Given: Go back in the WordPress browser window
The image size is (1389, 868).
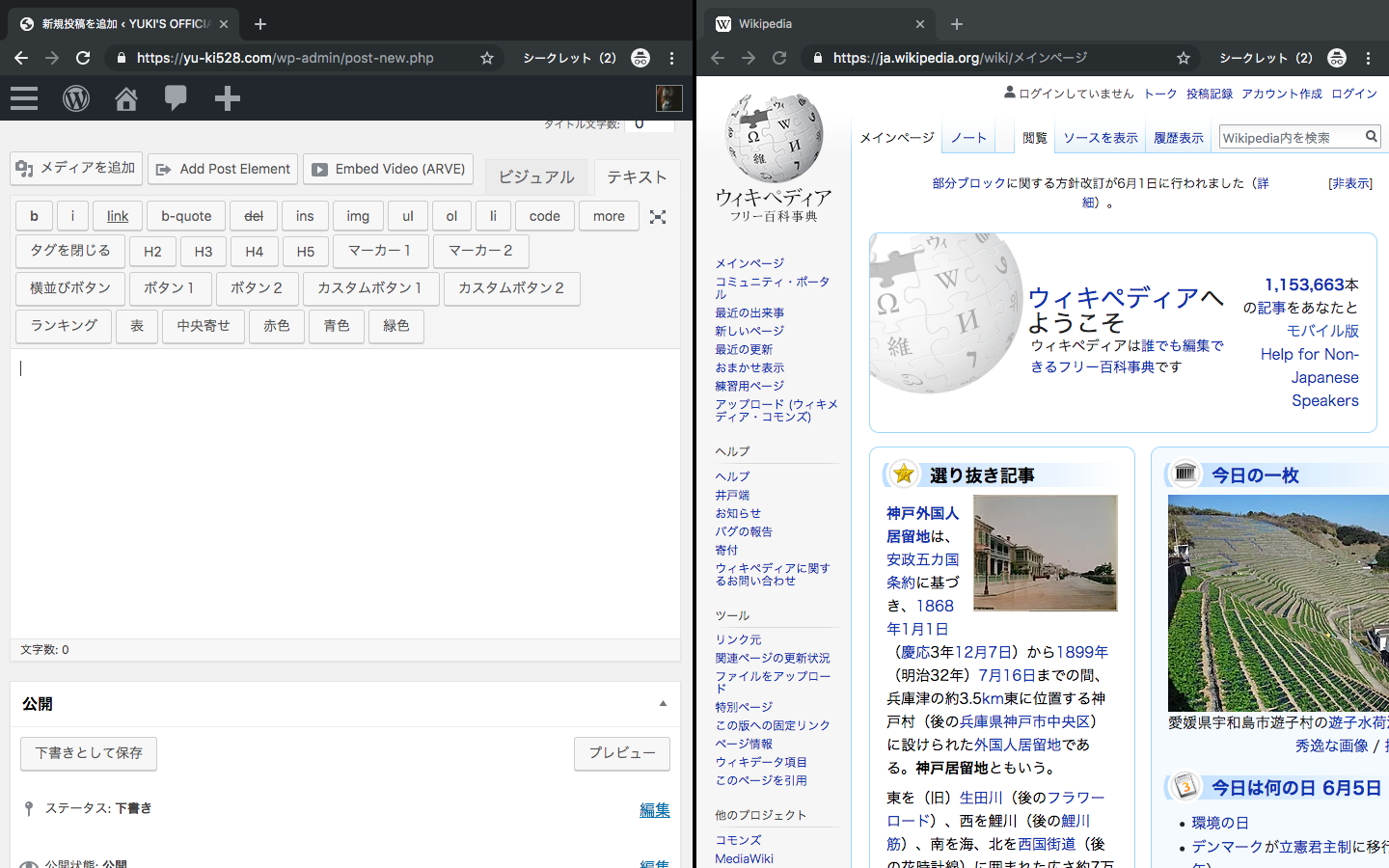Looking at the screenshot, I should click(21, 58).
